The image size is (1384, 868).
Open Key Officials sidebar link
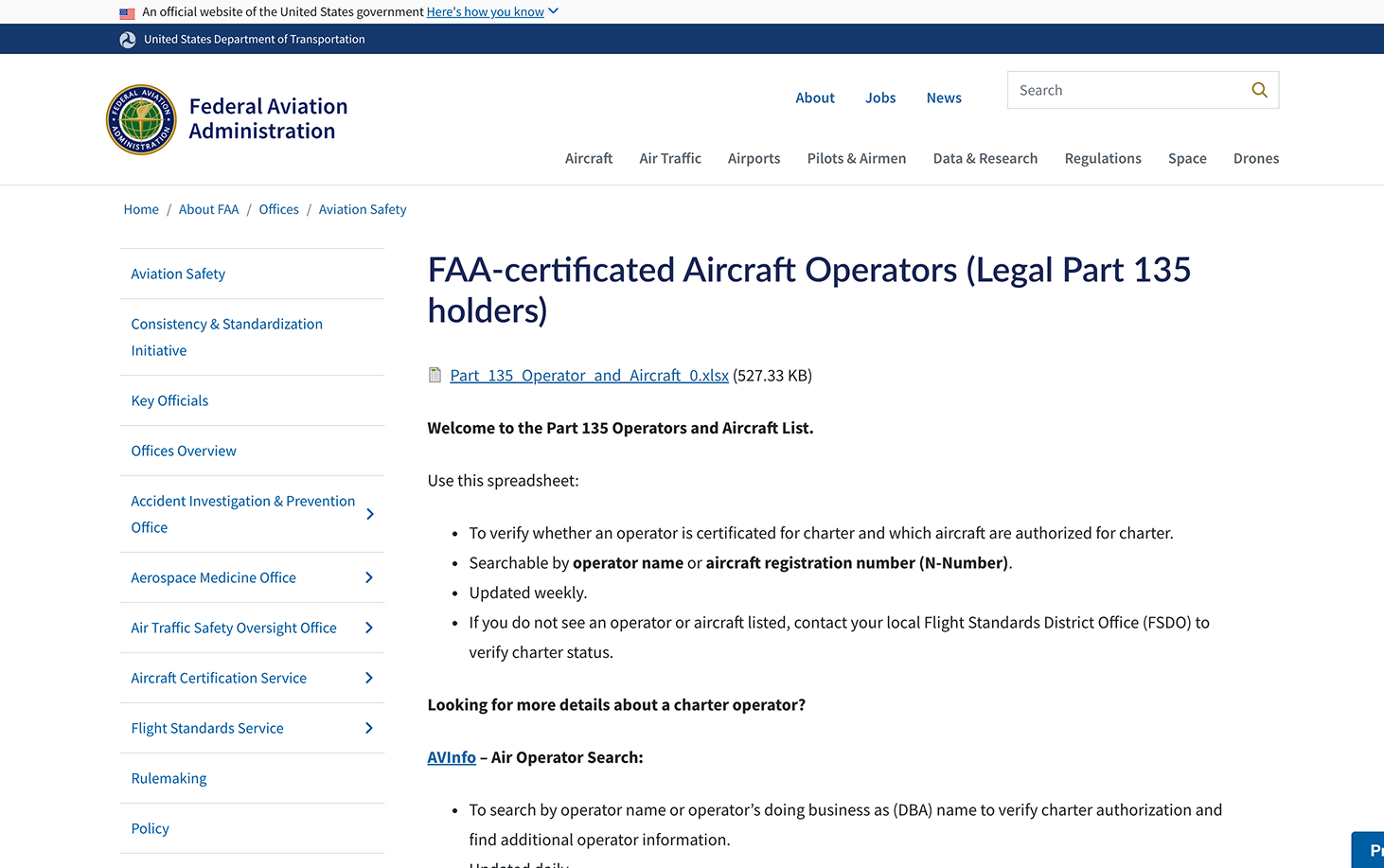(x=169, y=400)
